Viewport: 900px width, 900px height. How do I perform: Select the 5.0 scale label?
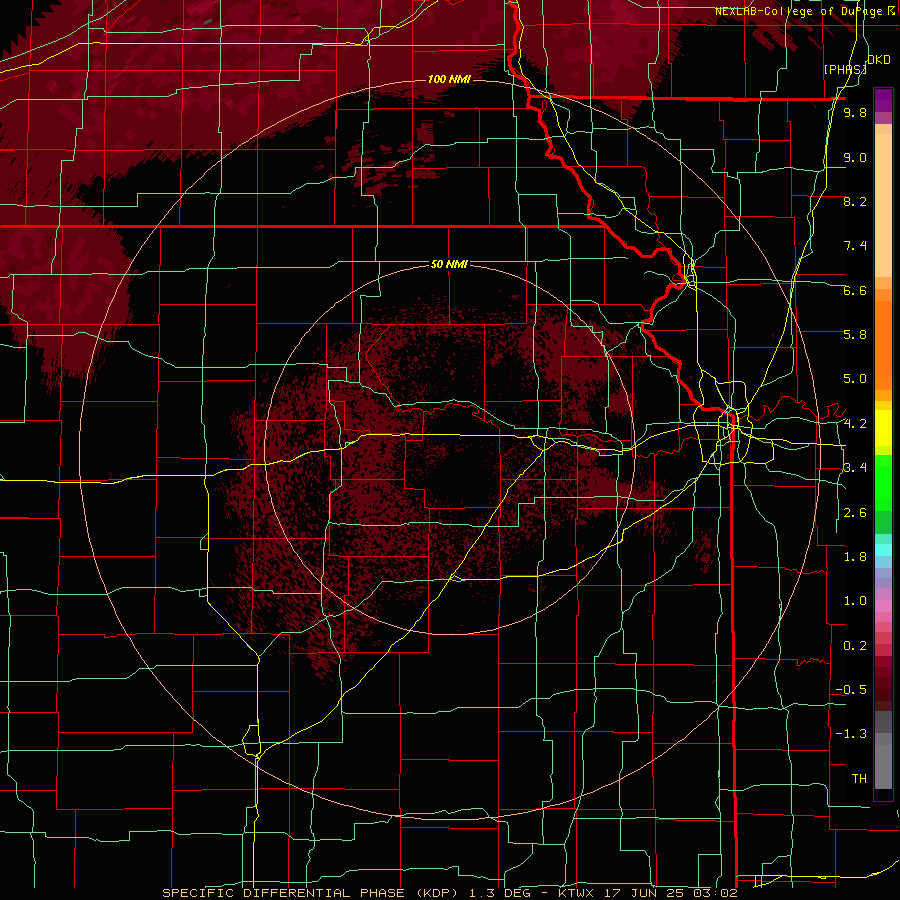(x=855, y=379)
